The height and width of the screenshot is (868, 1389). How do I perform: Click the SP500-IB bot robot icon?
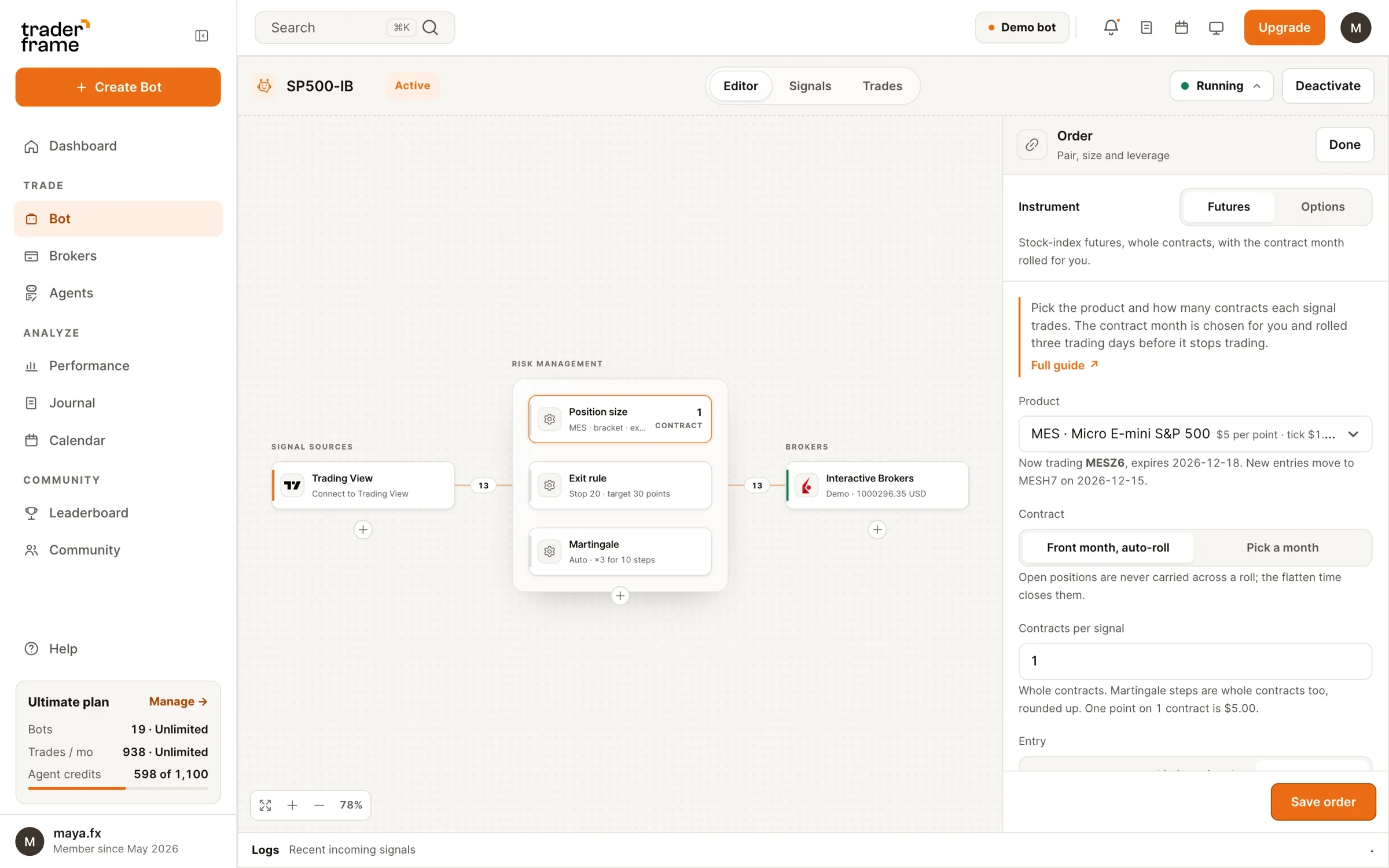point(264,86)
